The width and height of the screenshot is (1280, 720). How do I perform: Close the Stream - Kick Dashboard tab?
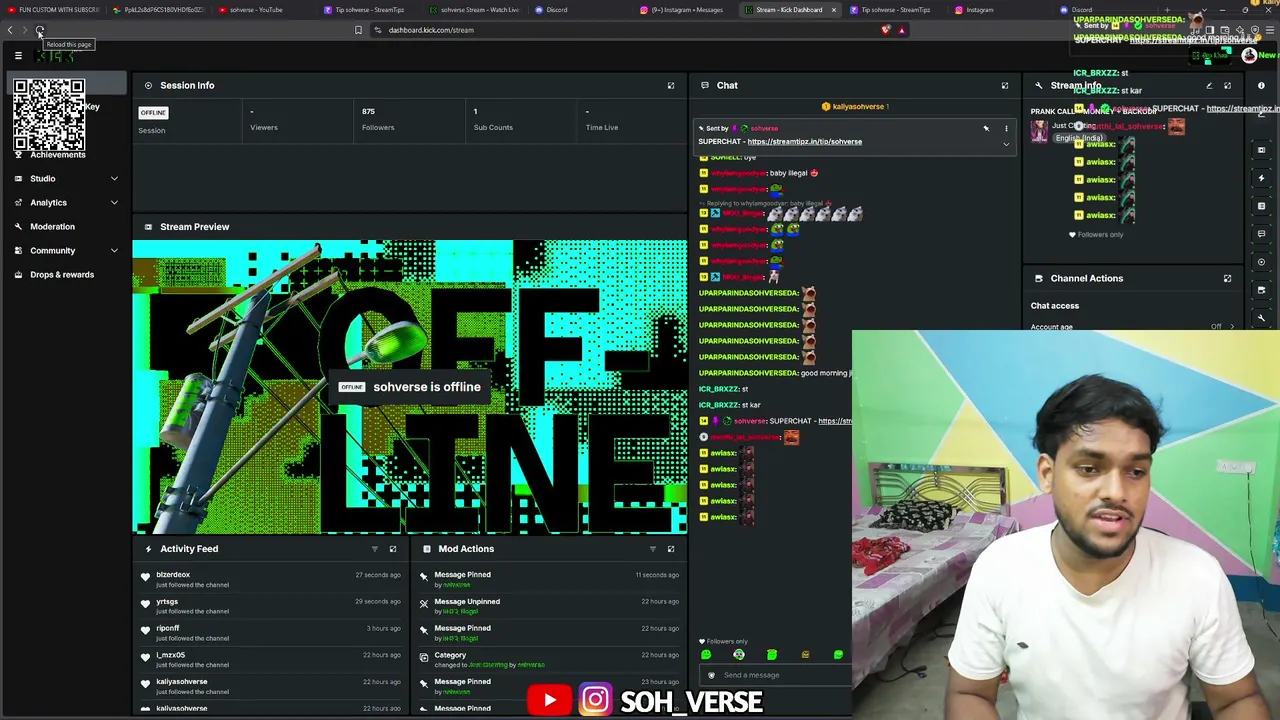click(x=833, y=10)
